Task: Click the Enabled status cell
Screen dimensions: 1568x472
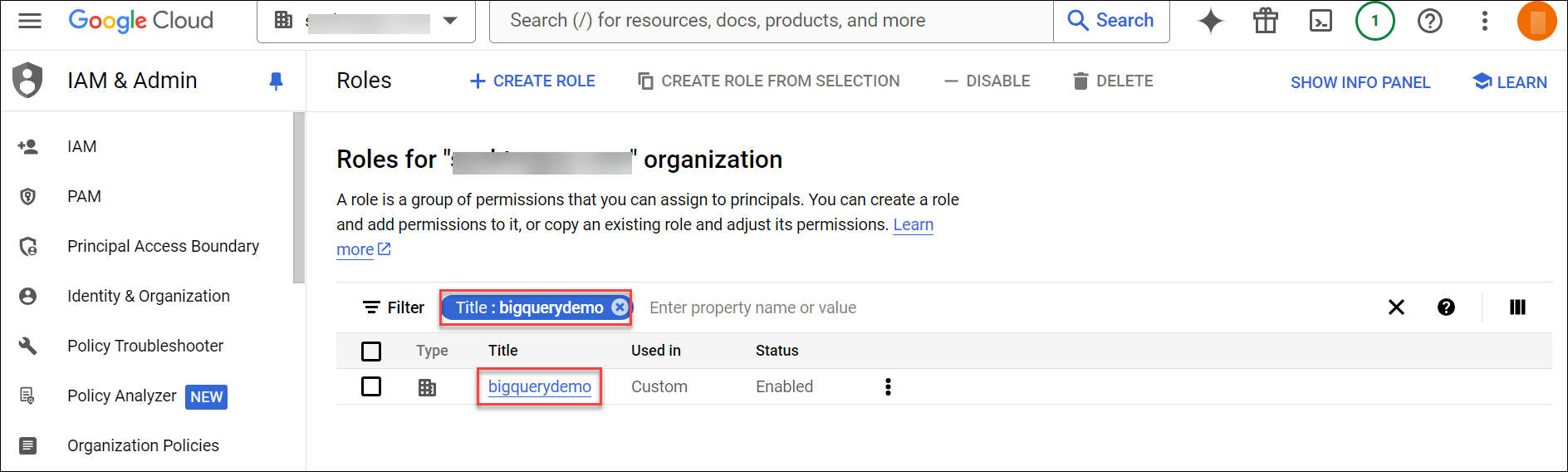Action: [785, 387]
